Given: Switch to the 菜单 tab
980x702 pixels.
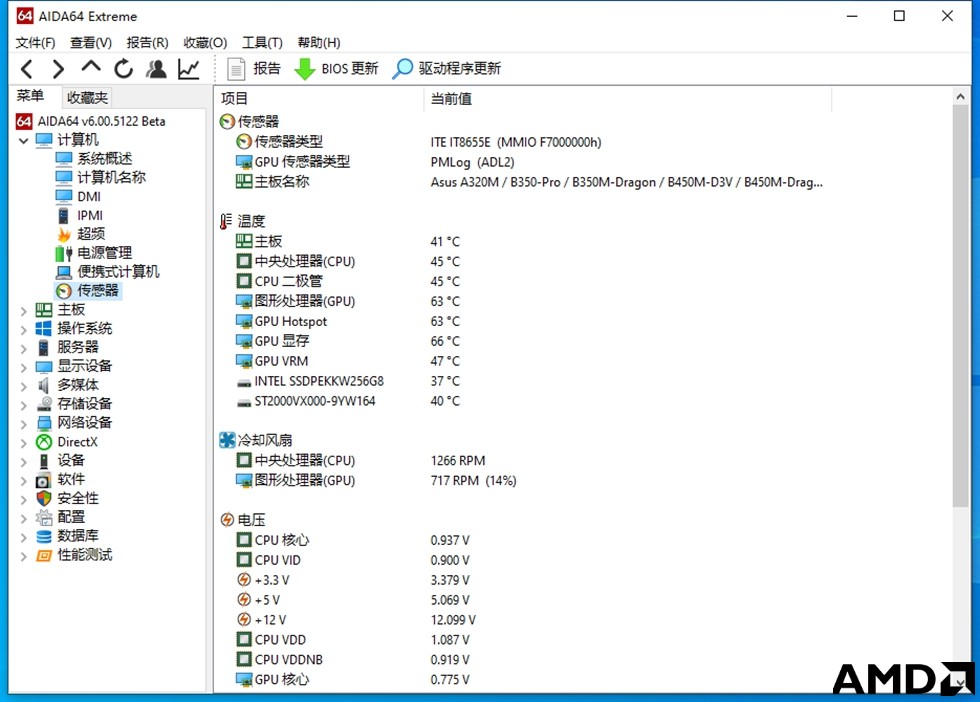Looking at the screenshot, I should coord(30,96).
